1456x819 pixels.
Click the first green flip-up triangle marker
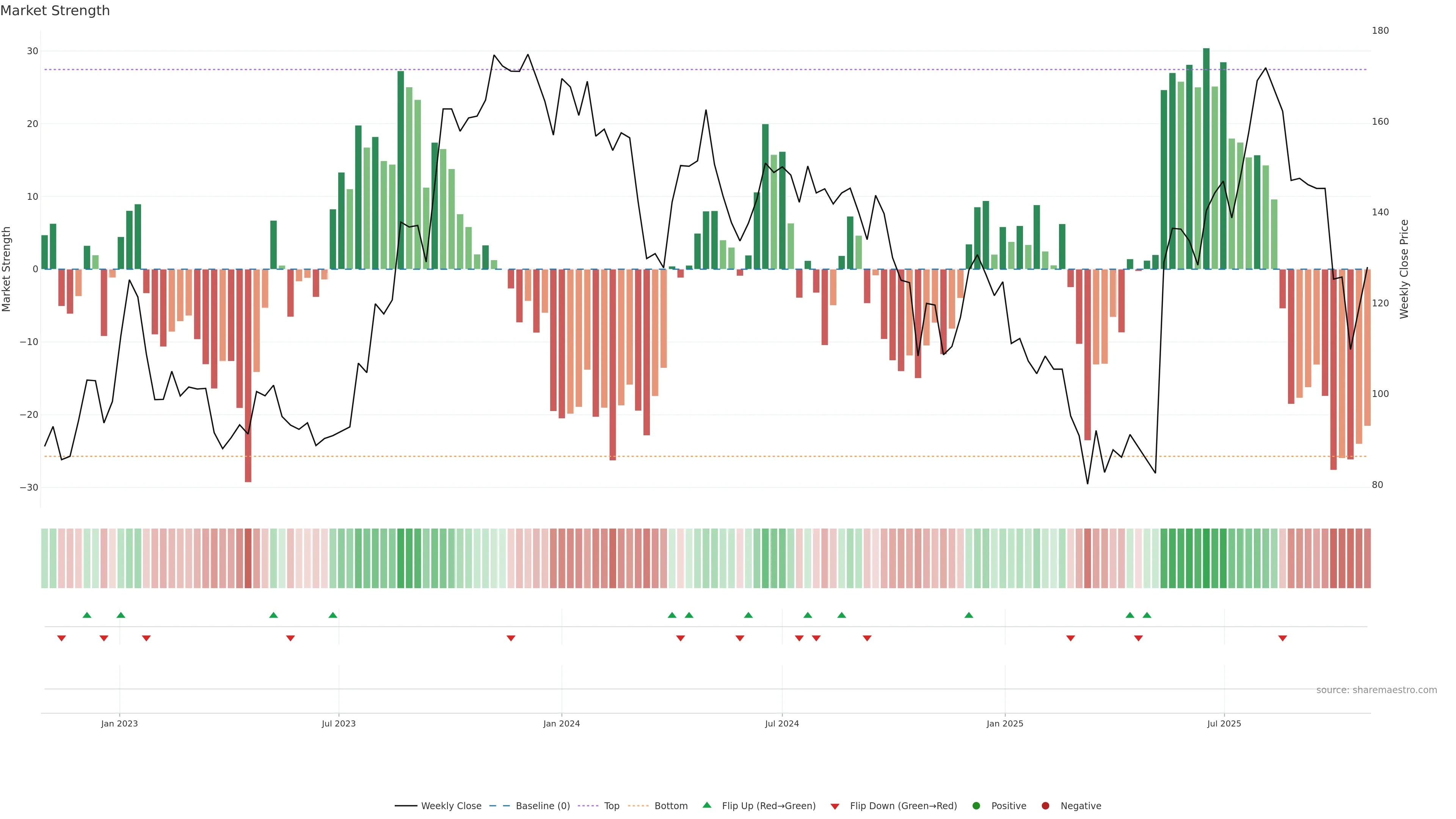point(86,615)
